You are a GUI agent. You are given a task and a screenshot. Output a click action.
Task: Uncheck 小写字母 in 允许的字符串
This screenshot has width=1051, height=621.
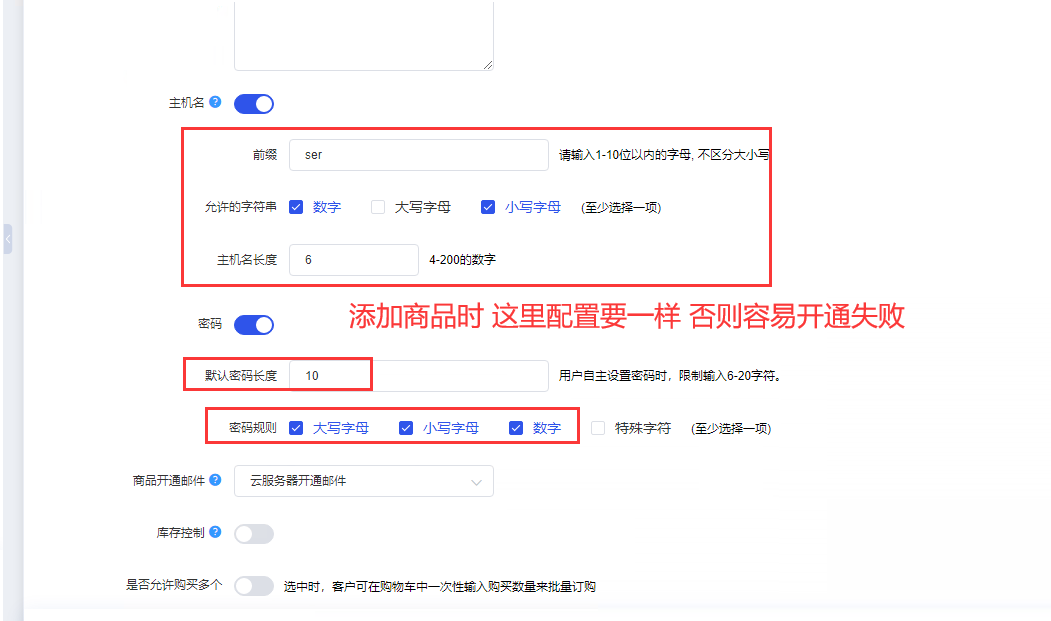coord(488,207)
